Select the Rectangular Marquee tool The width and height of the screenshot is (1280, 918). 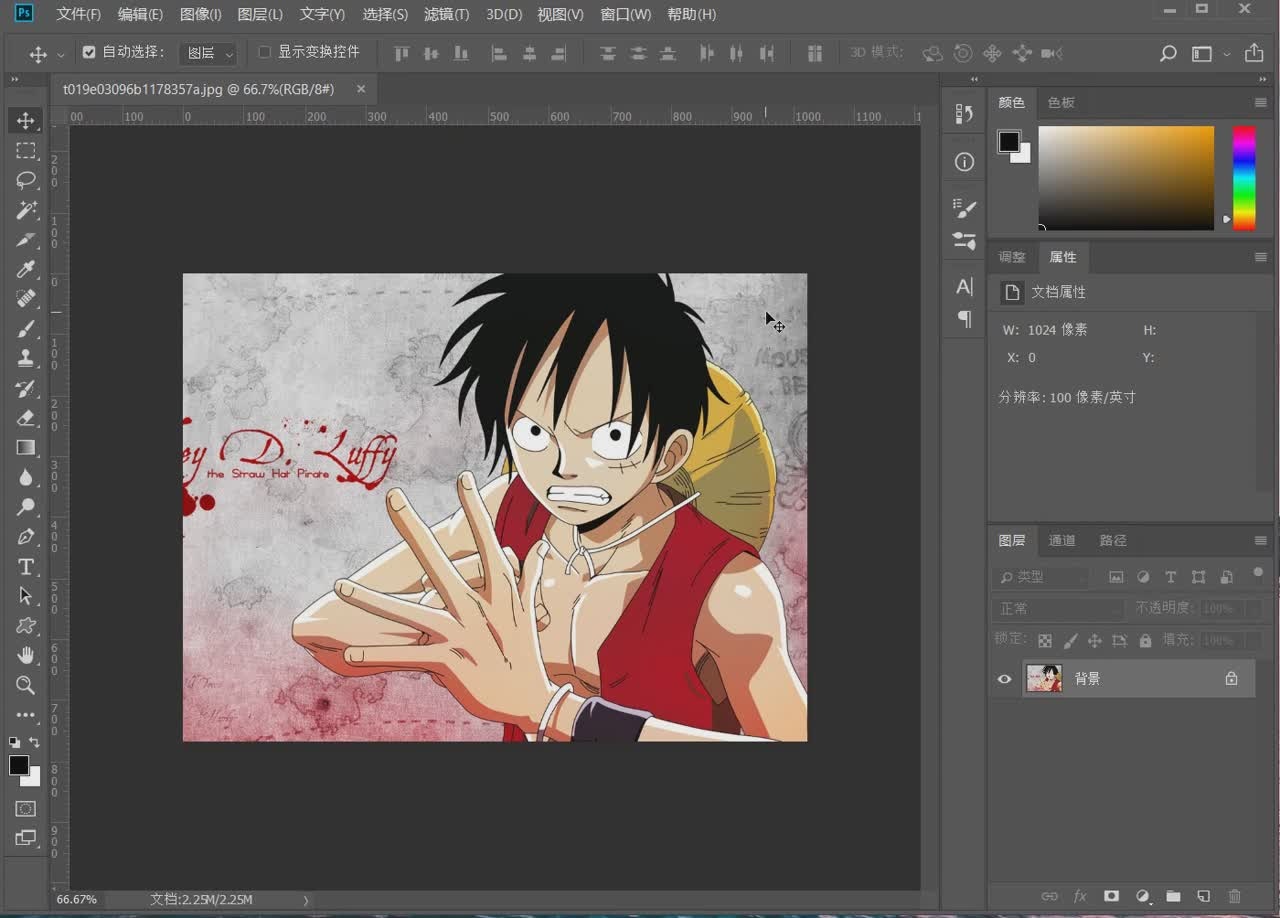click(x=26, y=151)
